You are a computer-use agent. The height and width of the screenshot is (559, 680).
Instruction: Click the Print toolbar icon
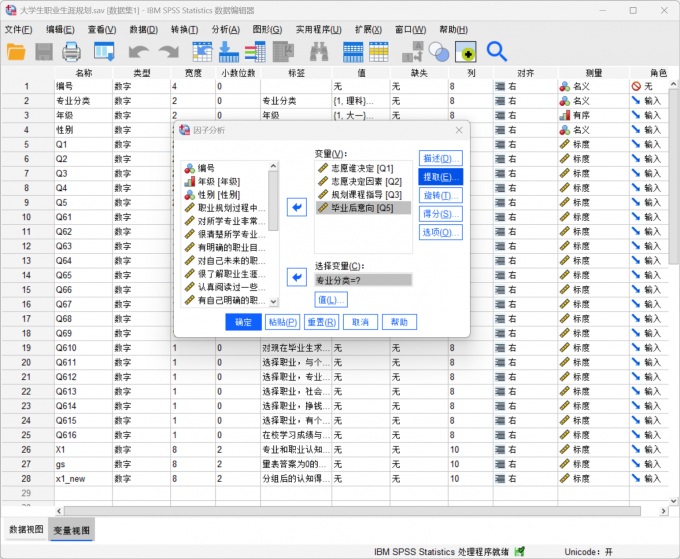tap(71, 52)
